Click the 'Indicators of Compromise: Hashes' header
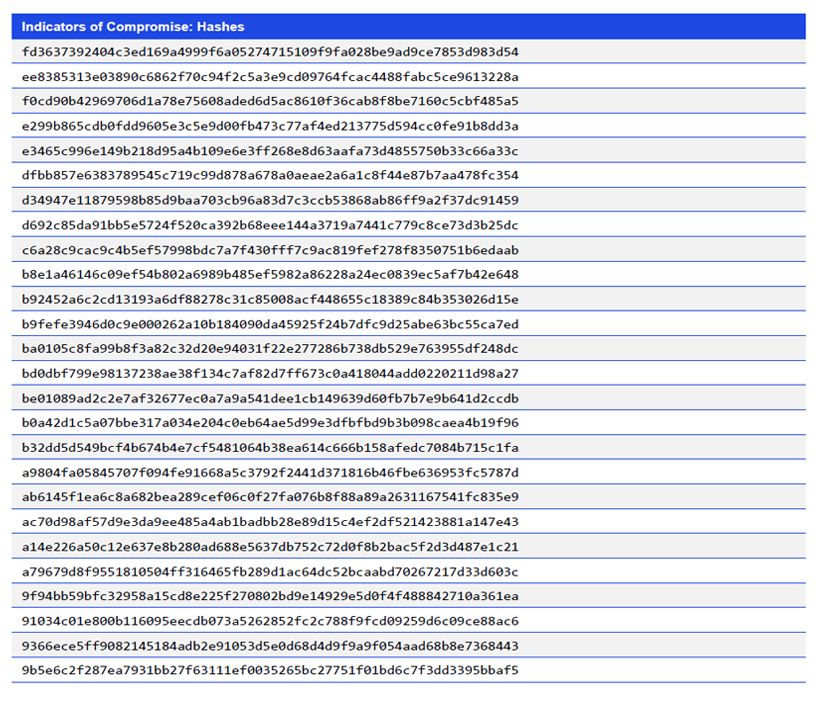 click(x=133, y=27)
